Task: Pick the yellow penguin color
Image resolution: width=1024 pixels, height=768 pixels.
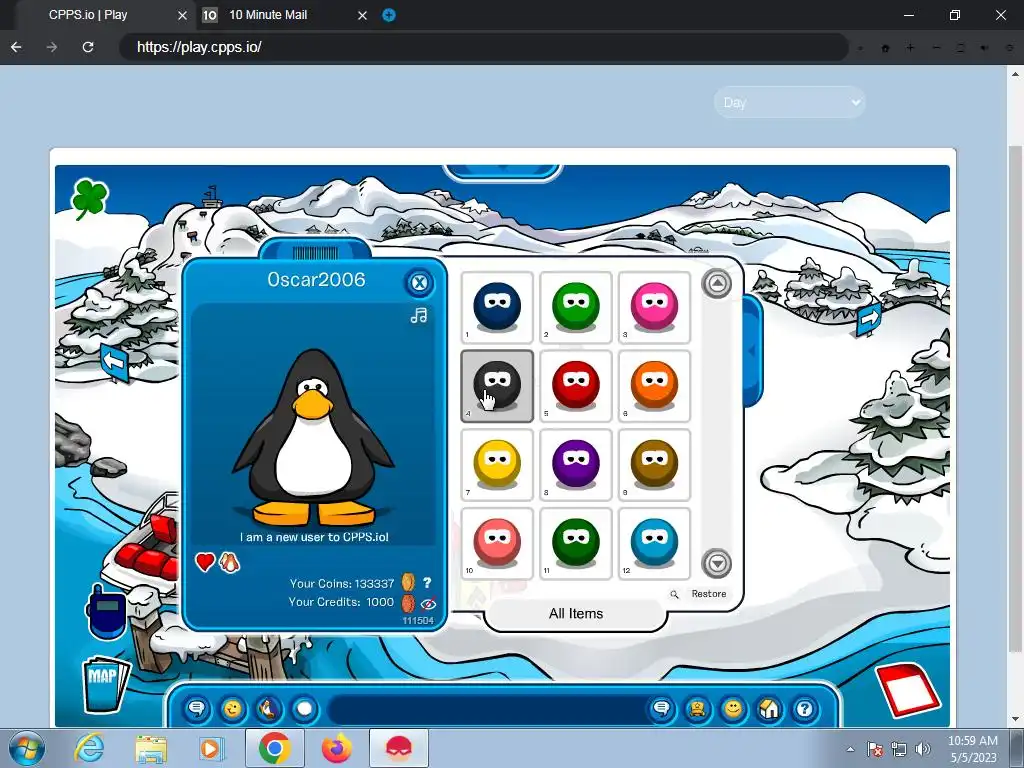Action: pos(497,465)
